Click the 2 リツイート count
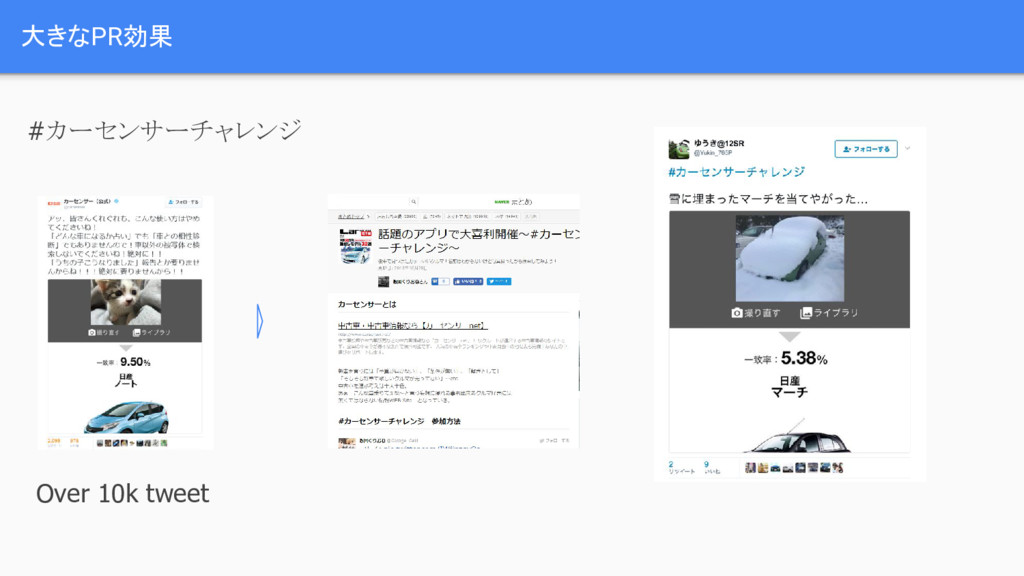This screenshot has width=1024, height=576. pos(681,468)
